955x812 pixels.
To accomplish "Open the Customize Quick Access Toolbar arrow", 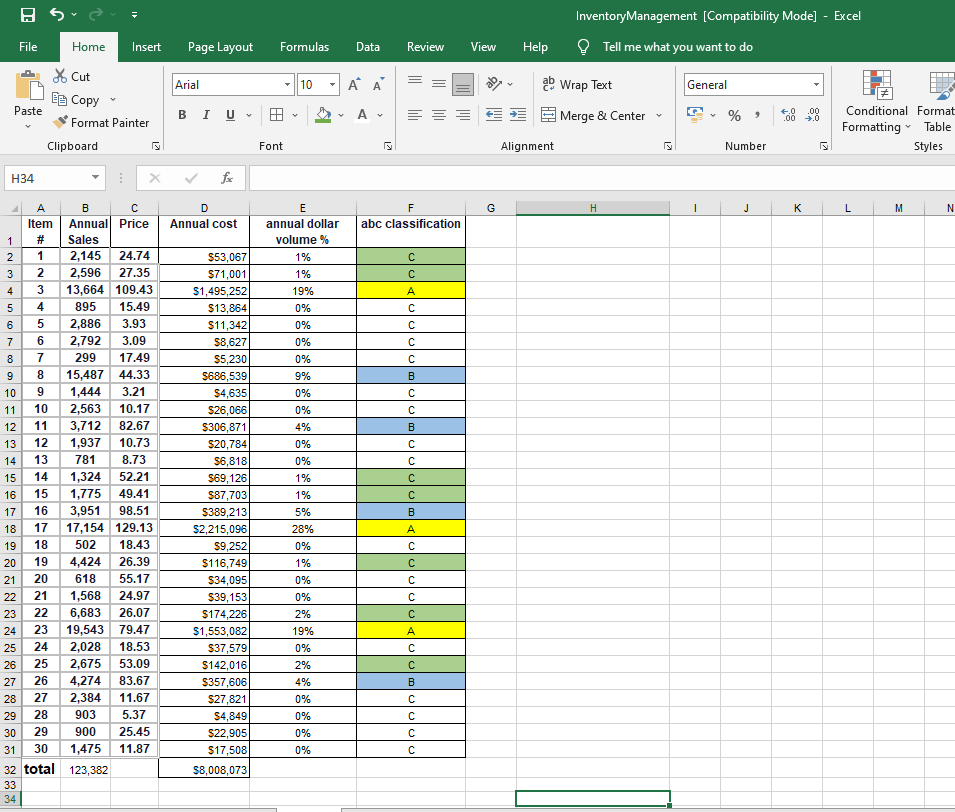I will coord(134,15).
